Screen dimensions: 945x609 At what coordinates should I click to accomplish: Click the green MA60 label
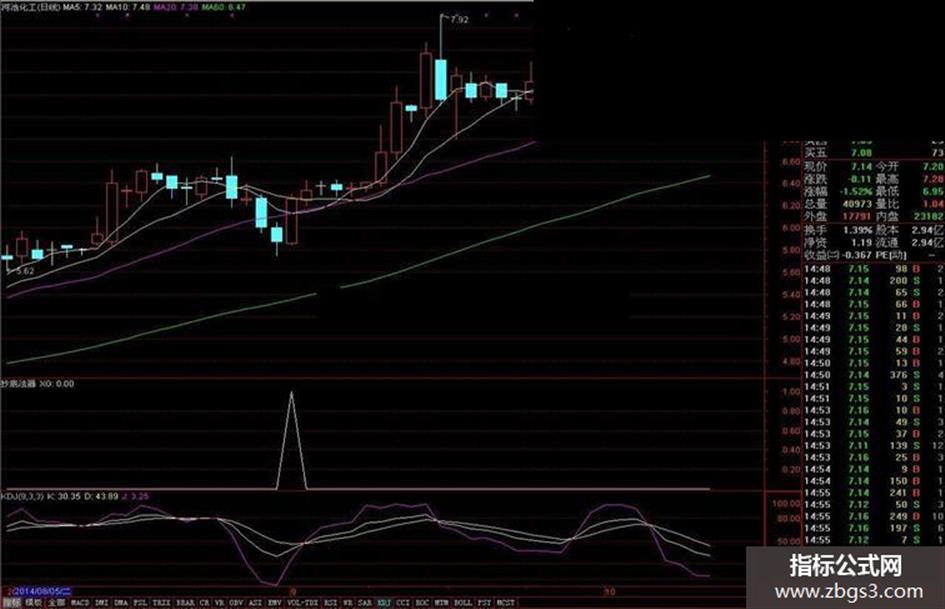tap(224, 7)
